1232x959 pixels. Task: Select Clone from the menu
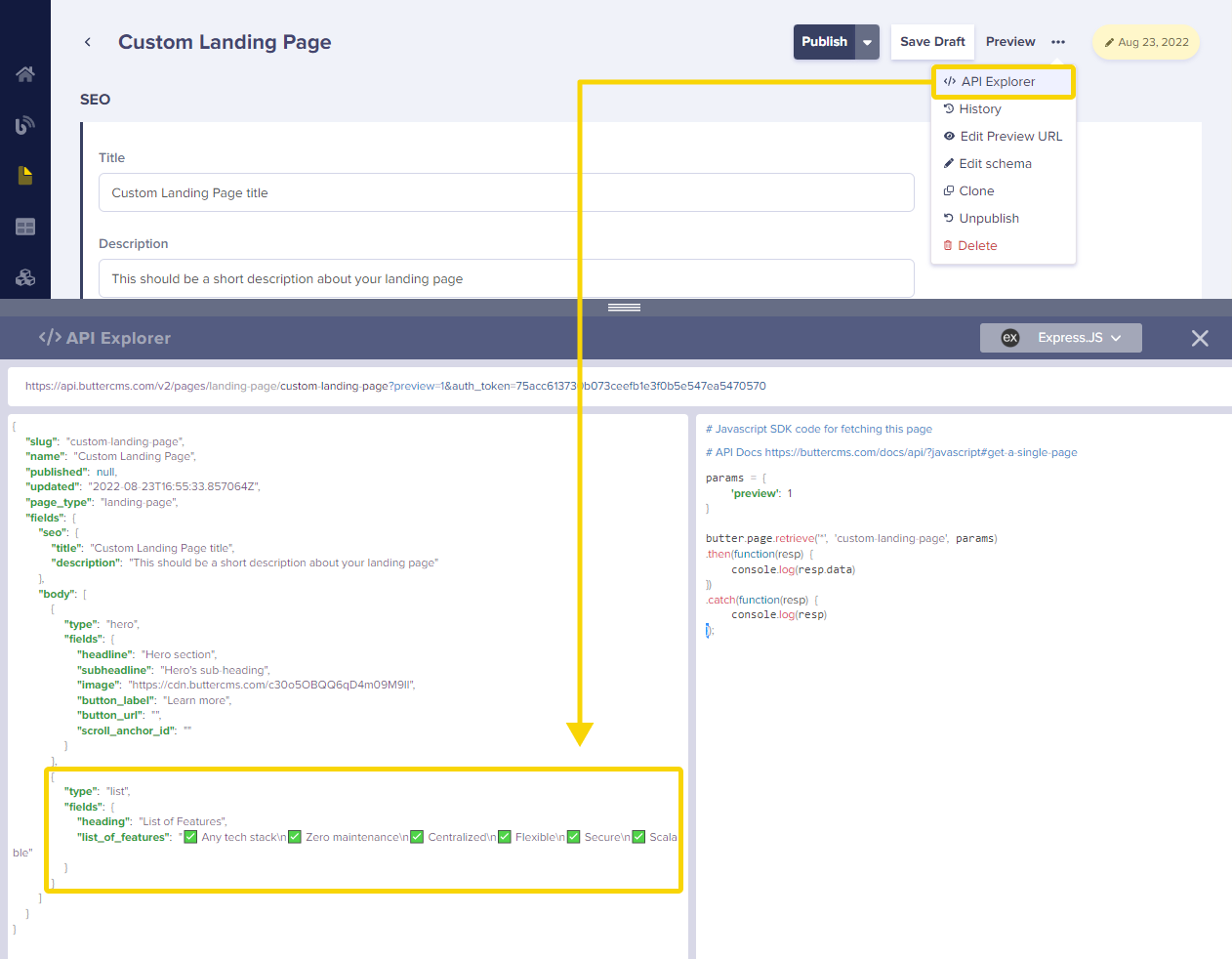pos(1004,191)
